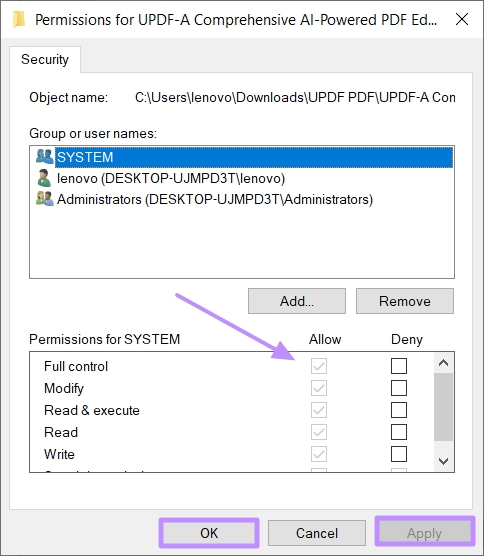Click the permissions list scrollbar thumb
This screenshot has width=484, height=556.
pyautogui.click(x=443, y=407)
